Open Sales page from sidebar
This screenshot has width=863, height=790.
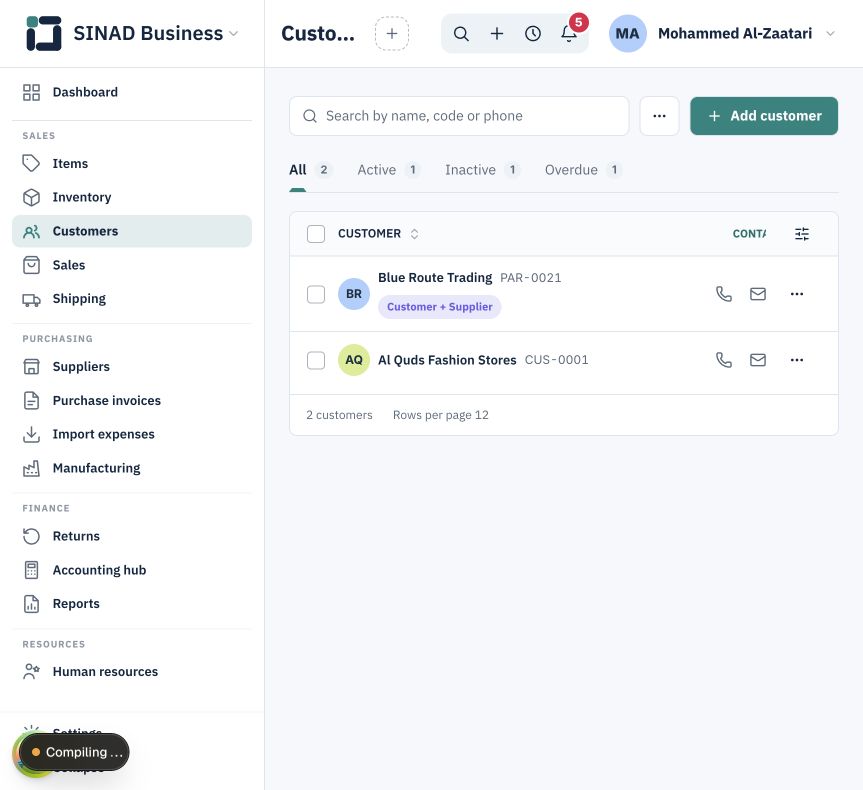(x=132, y=265)
